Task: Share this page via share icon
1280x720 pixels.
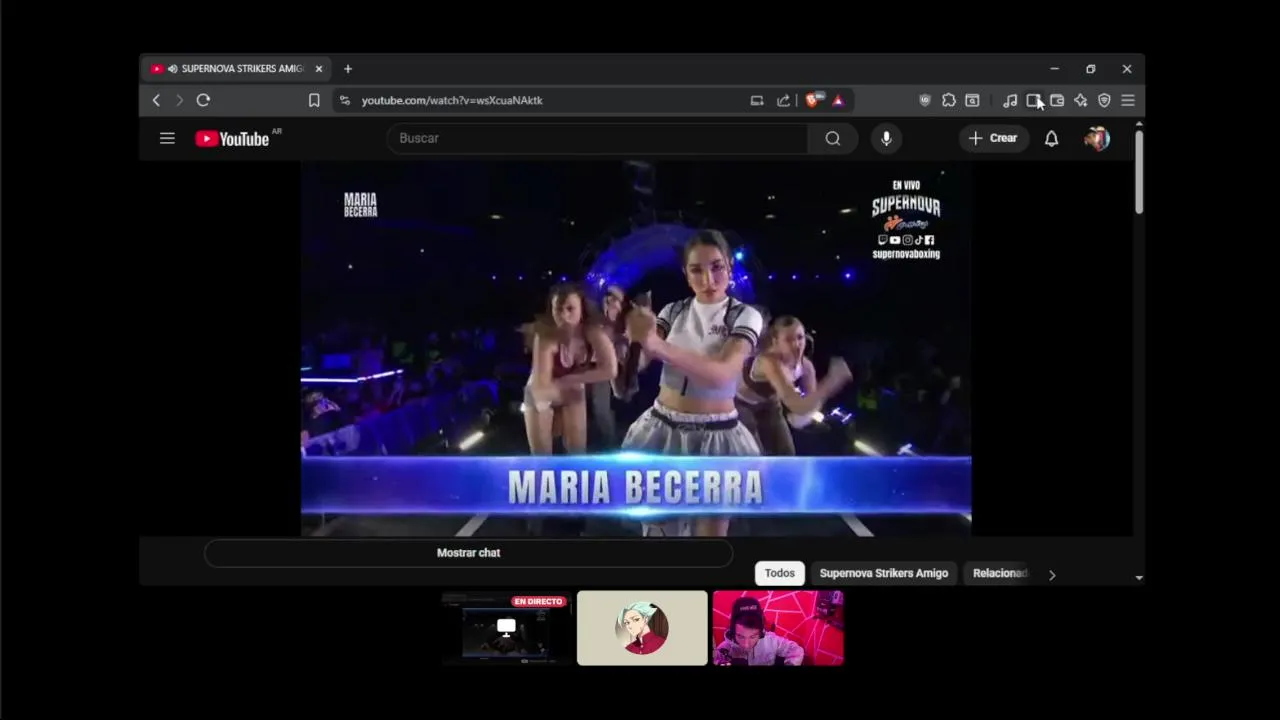Action: [x=783, y=100]
